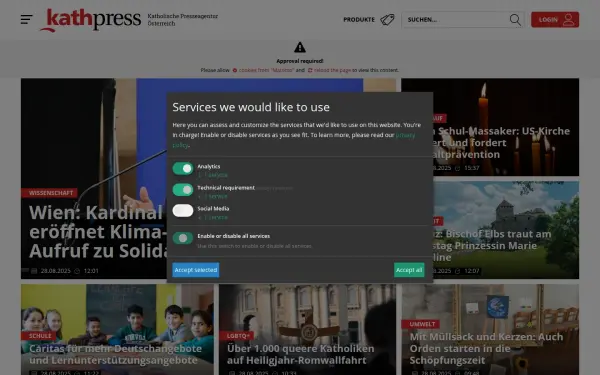Open 'Wien: Kardinal eröffnet Klima' headline
Image resolution: width=600 pixels, height=375 pixels.
click(x=98, y=232)
